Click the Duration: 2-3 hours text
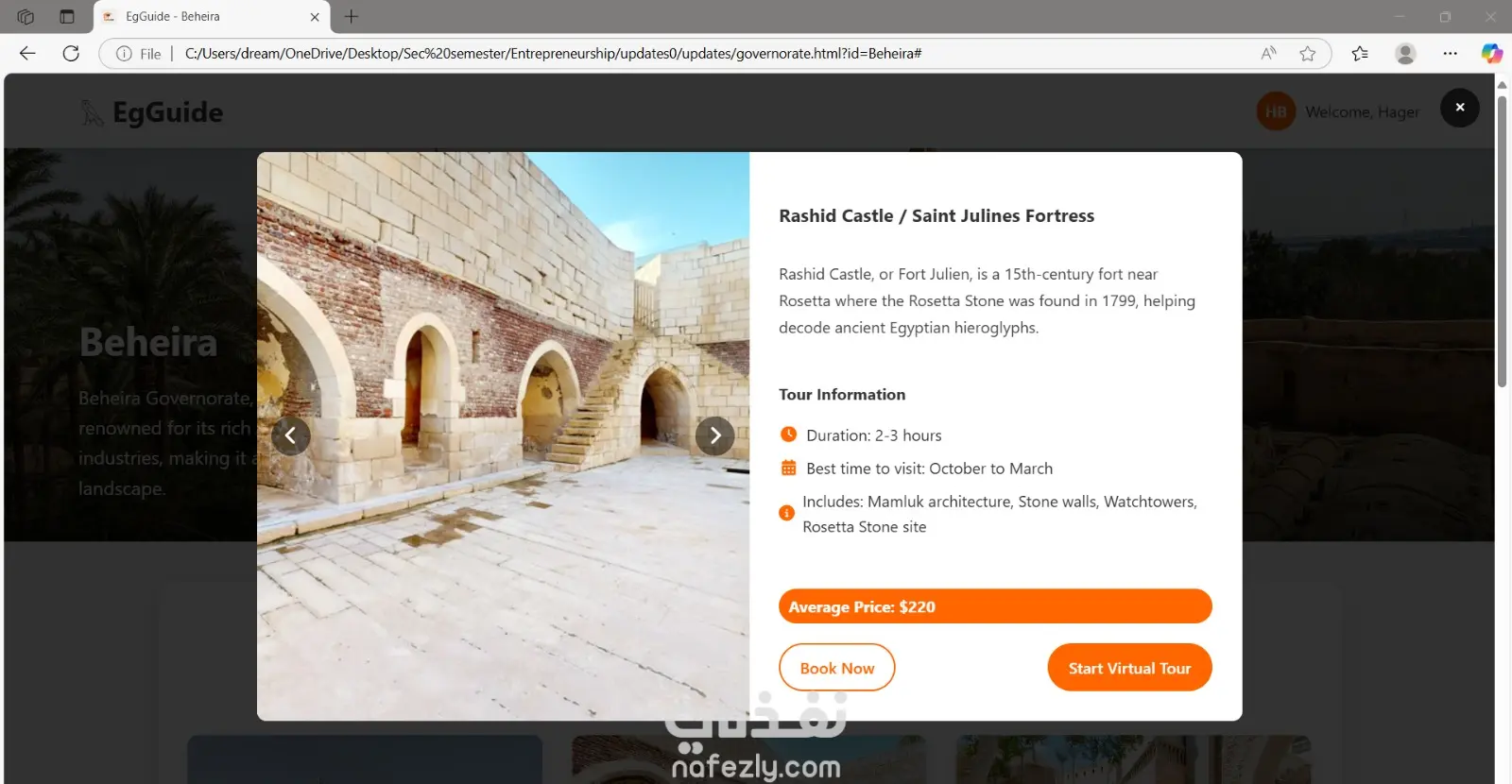 point(874,435)
